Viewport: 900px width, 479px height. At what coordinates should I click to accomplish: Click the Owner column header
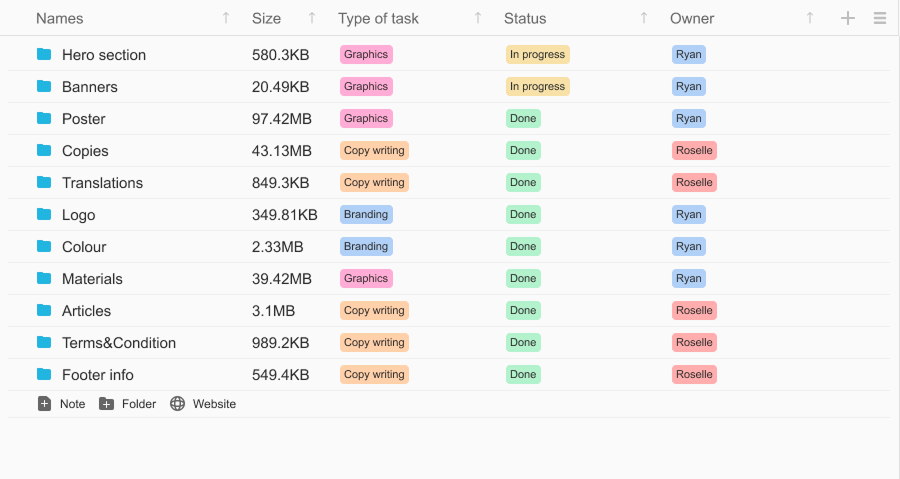pyautogui.click(x=692, y=18)
